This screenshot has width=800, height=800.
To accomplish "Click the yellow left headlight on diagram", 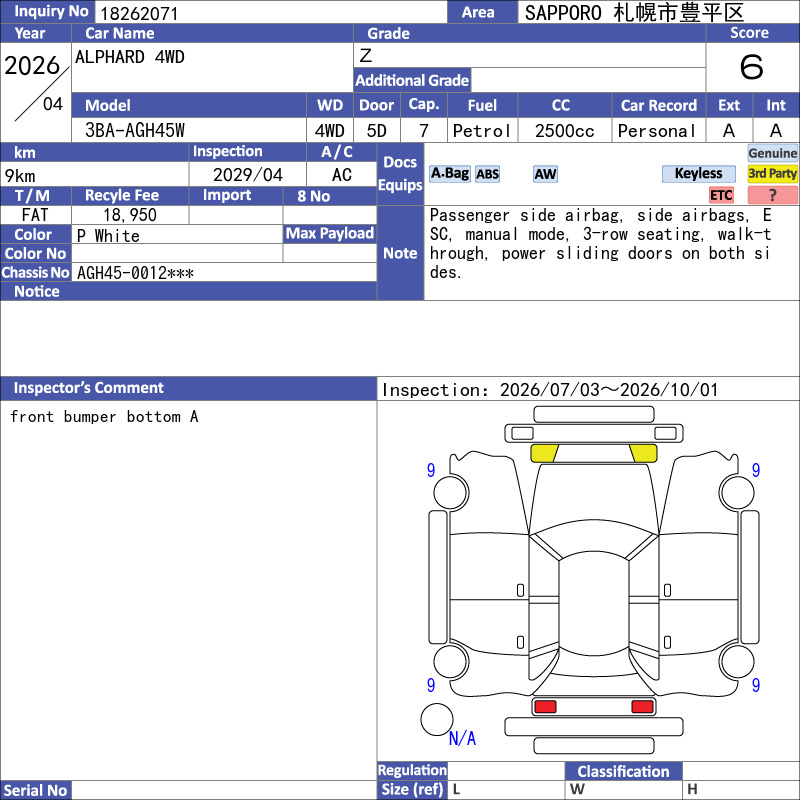I will tap(544, 453).
